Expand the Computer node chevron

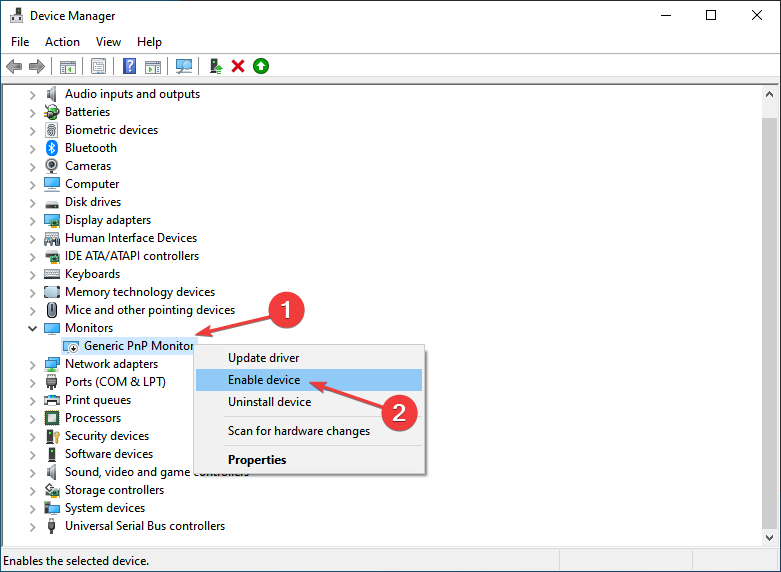pyautogui.click(x=32, y=185)
